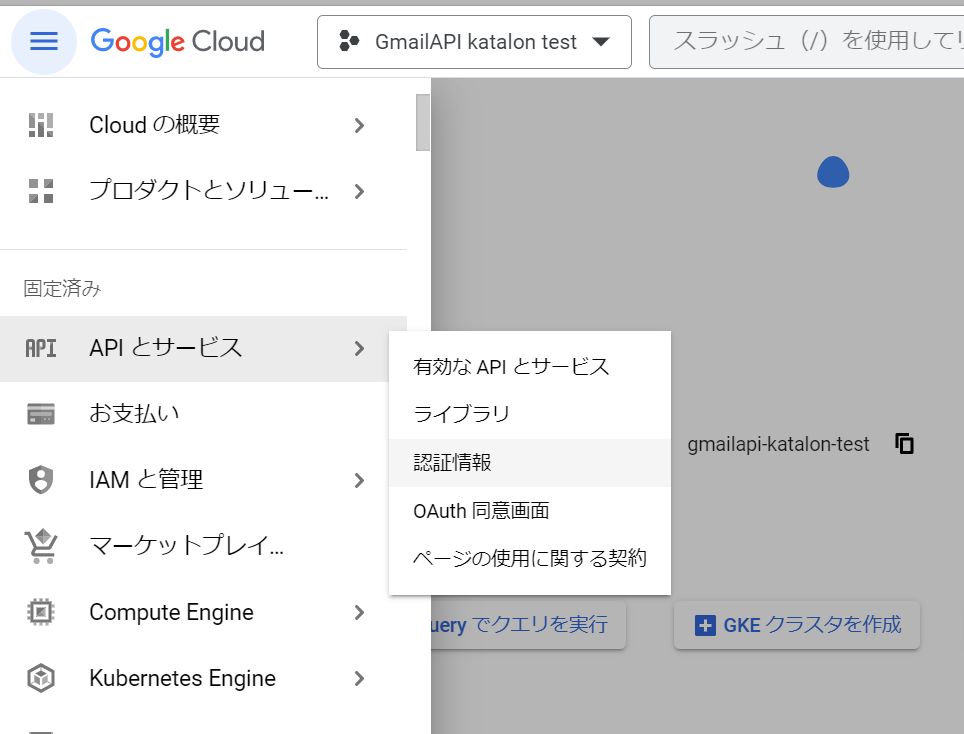Select the Compute Engine chip icon
This screenshot has height=734, width=964.
41,612
